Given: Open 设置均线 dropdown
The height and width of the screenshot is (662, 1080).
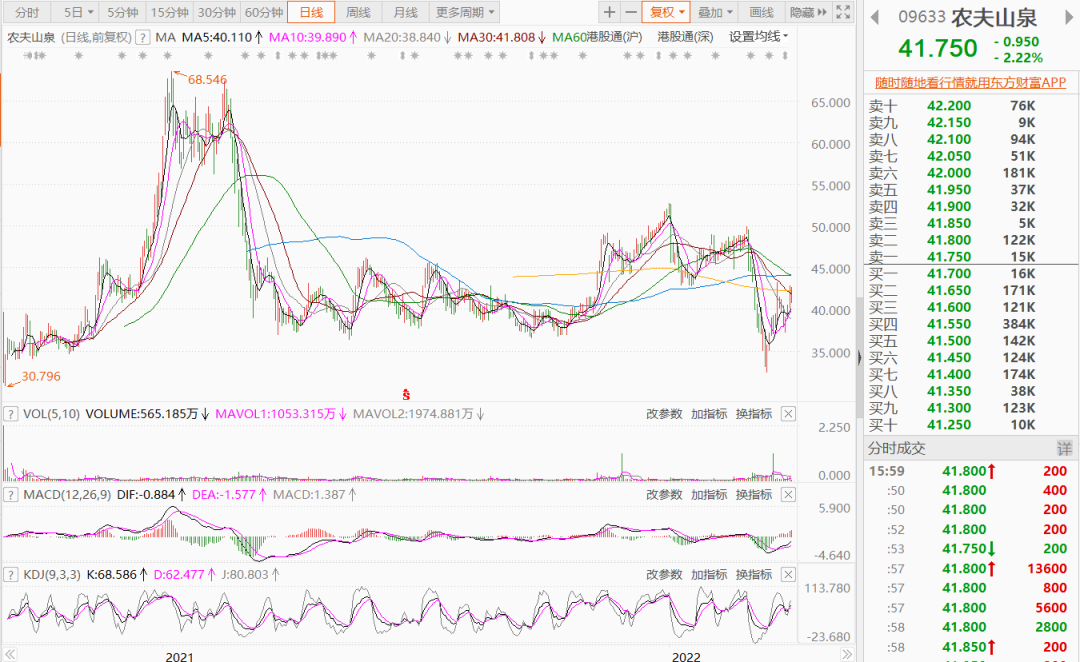Looking at the screenshot, I should tap(758, 37).
